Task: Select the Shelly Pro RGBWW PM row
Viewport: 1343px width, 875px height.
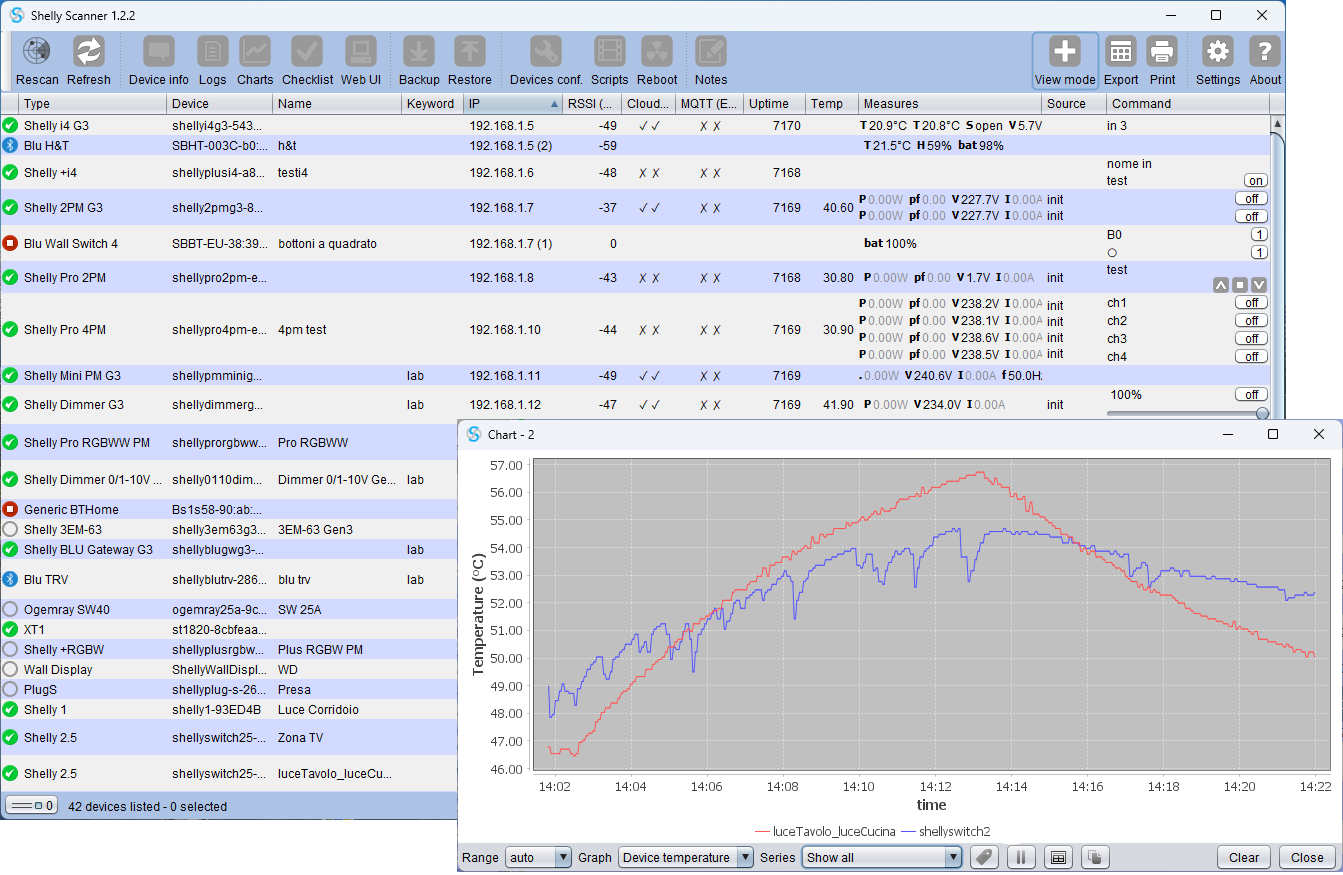Action: tap(230, 442)
